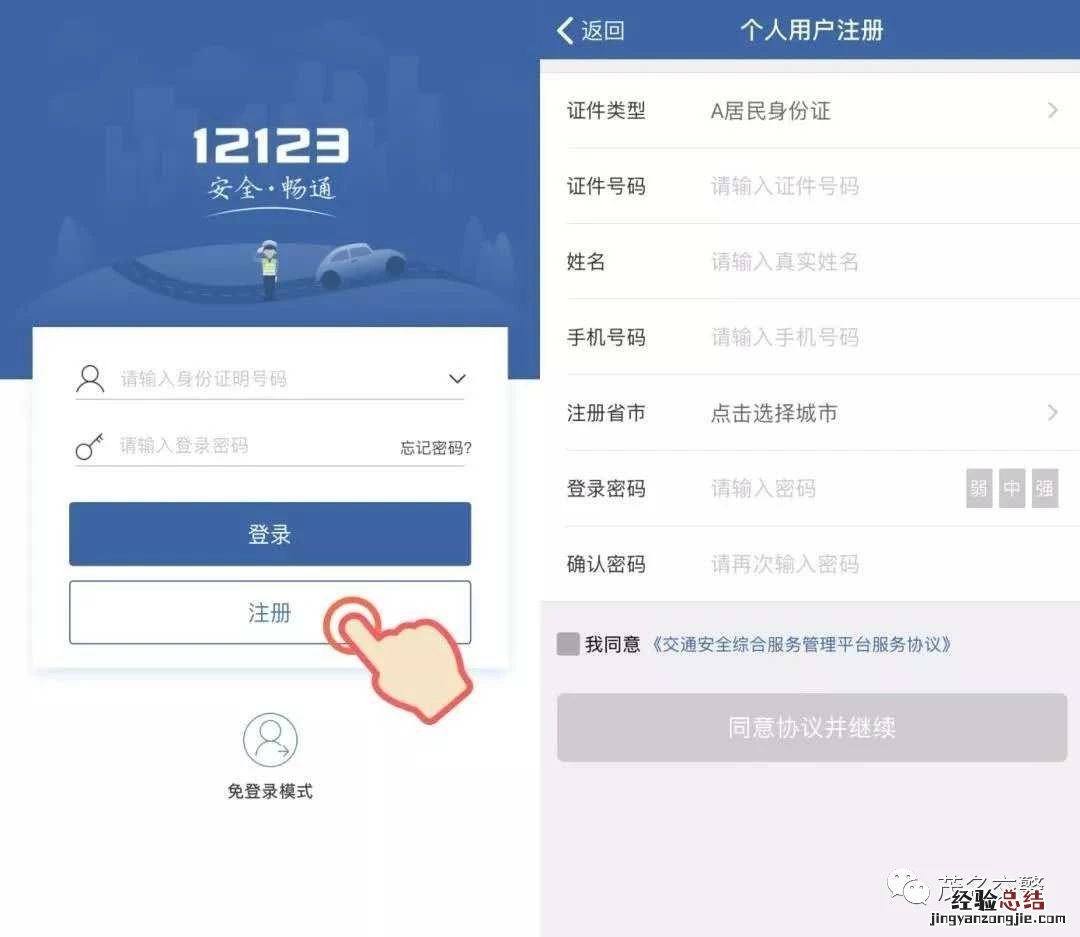Click the WeChat logo watermark

click(x=908, y=887)
